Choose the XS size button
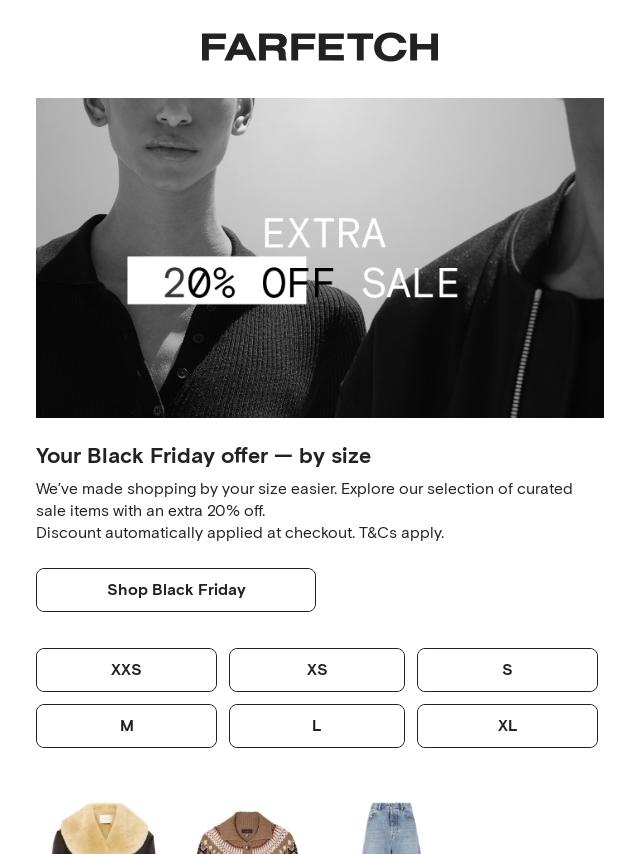The image size is (640, 854). tap(317, 670)
